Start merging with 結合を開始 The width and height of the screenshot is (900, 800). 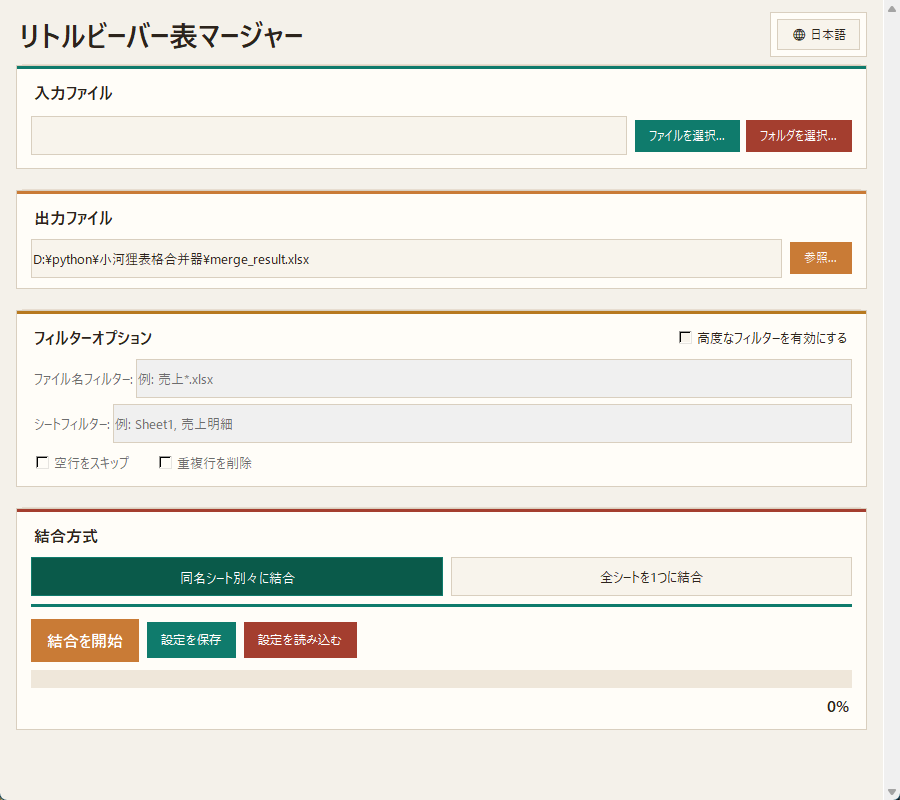pos(85,640)
